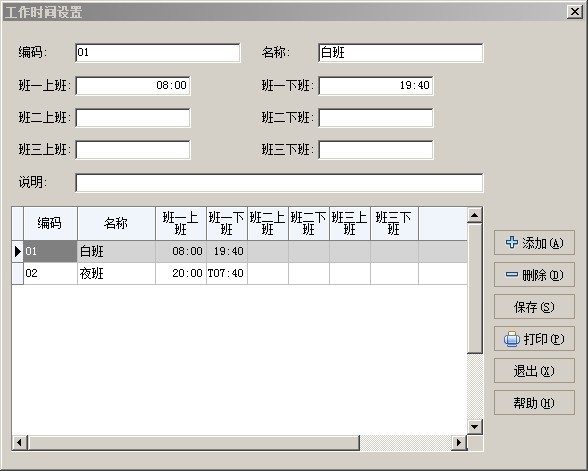Click the vertical scrollbar up arrow
The width and height of the screenshot is (588, 471).
tap(475, 215)
